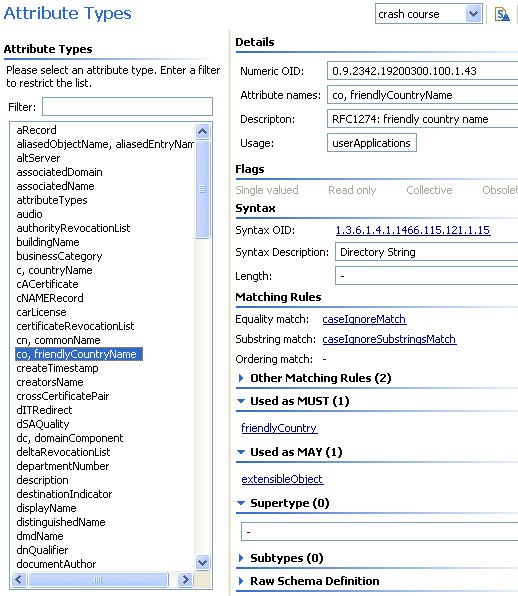Select cn, commonName in the list
Viewport: 518px width, 596px height.
[x=59, y=340]
